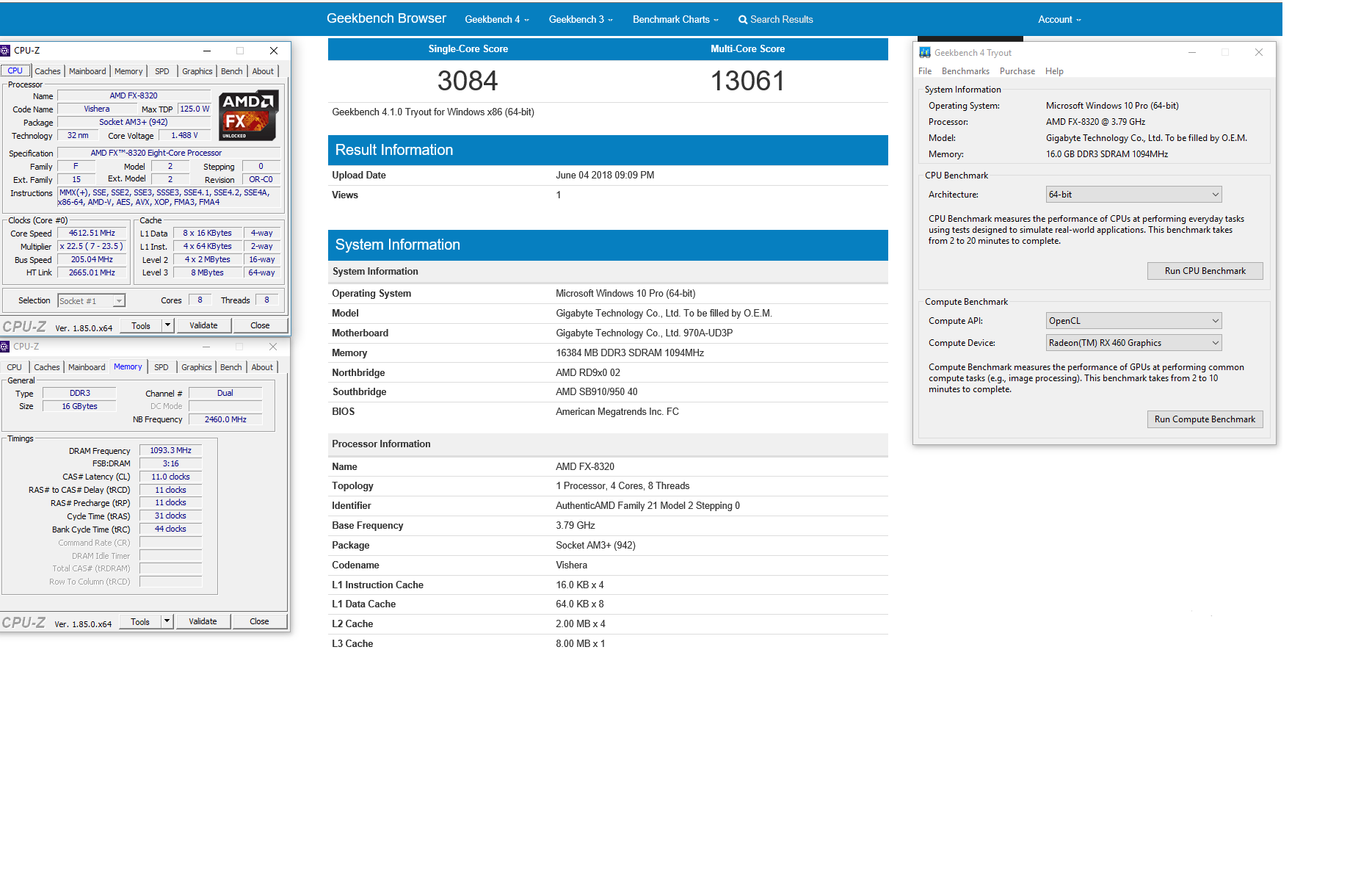1372x882 pixels.
Task: Click the app icon in the lower CPU-Z window title bar
Action: tap(4, 347)
